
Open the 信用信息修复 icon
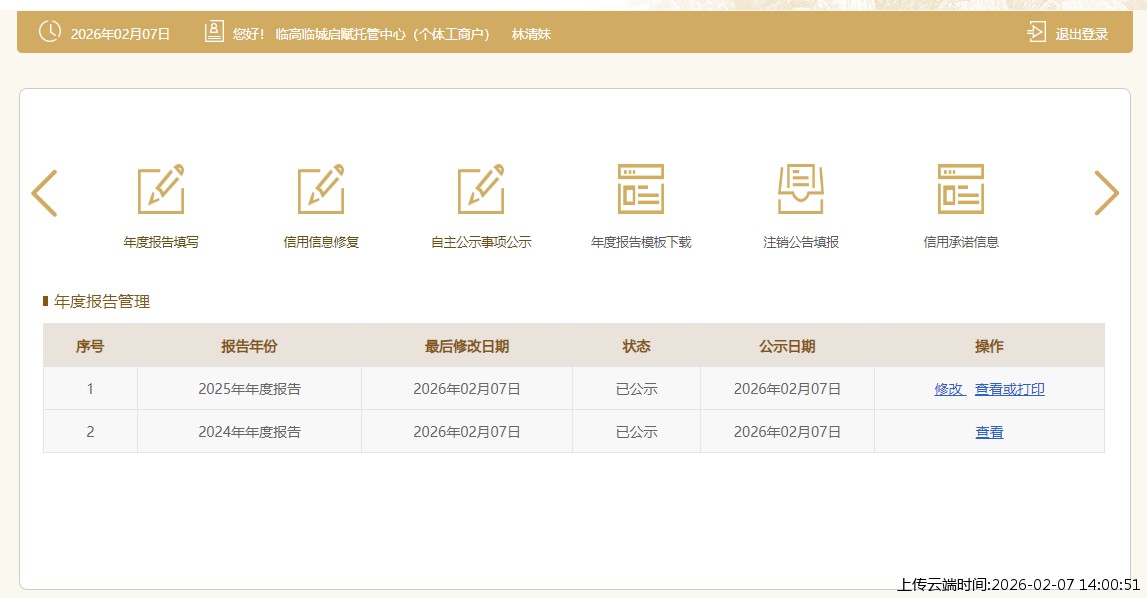(x=321, y=189)
